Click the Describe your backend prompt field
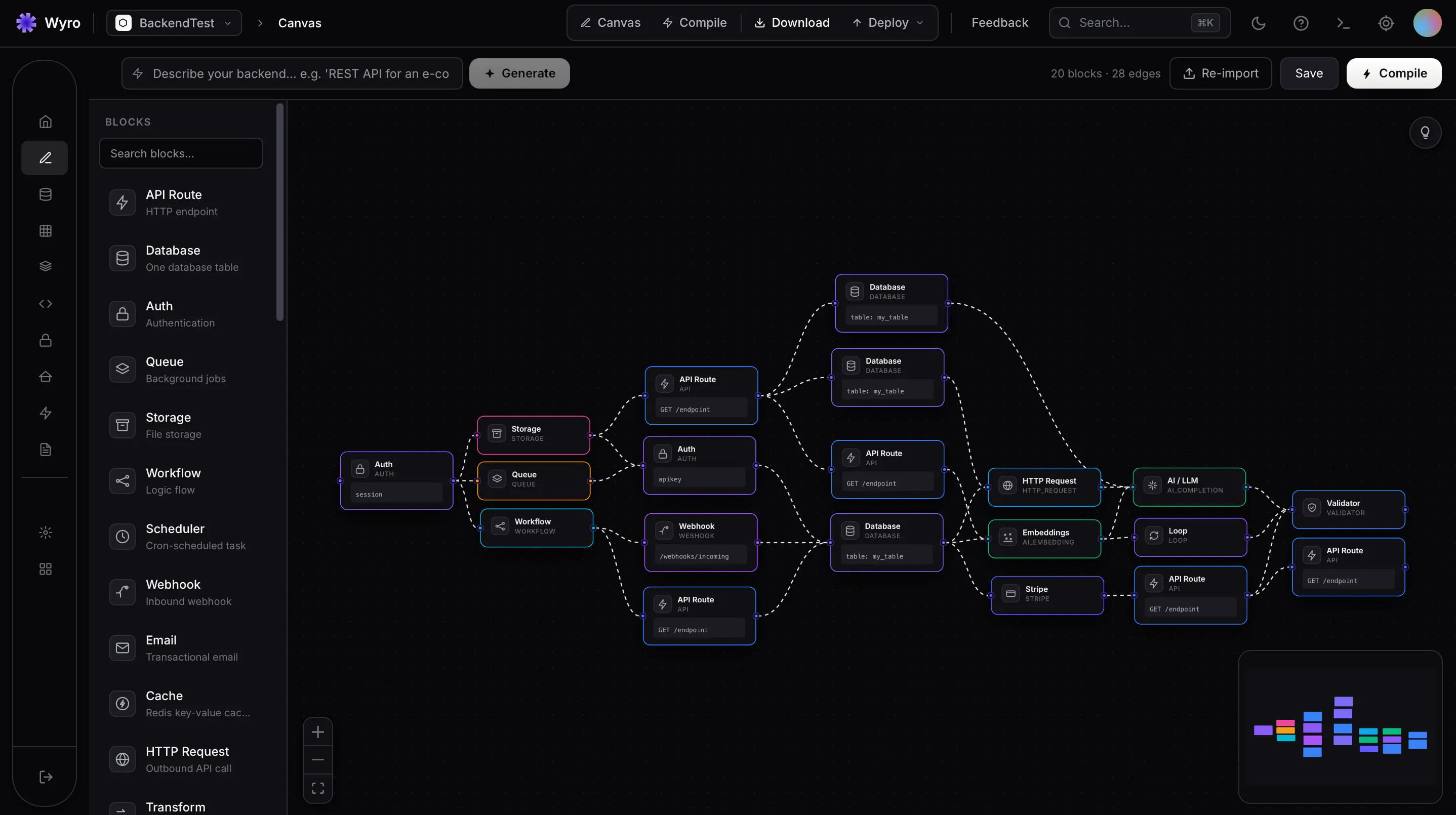The image size is (1456, 815). [x=292, y=73]
